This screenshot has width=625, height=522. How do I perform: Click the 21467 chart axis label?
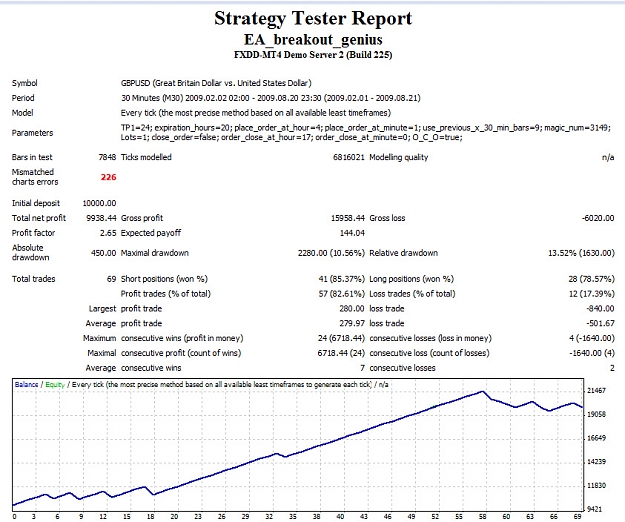pos(596,391)
